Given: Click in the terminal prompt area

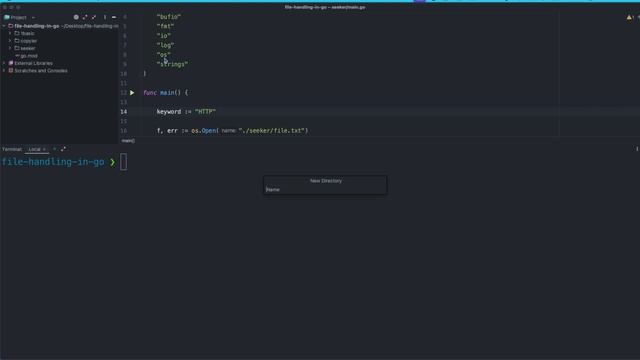Looking at the screenshot, I should pos(123,162).
